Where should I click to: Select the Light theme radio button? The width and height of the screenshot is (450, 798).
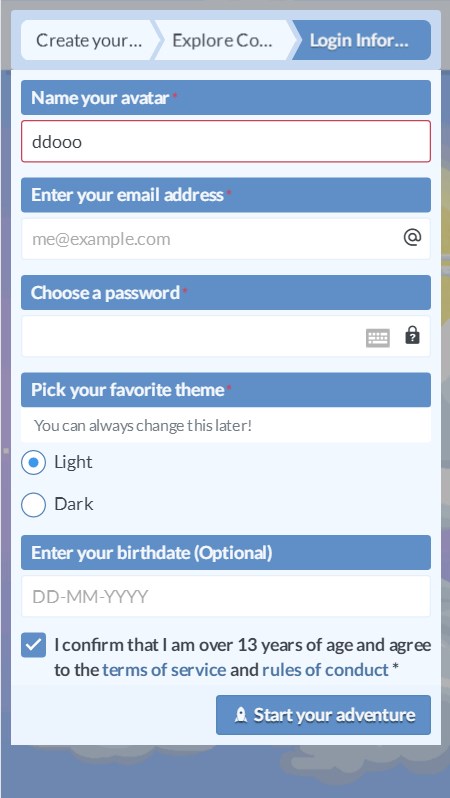[34, 463]
